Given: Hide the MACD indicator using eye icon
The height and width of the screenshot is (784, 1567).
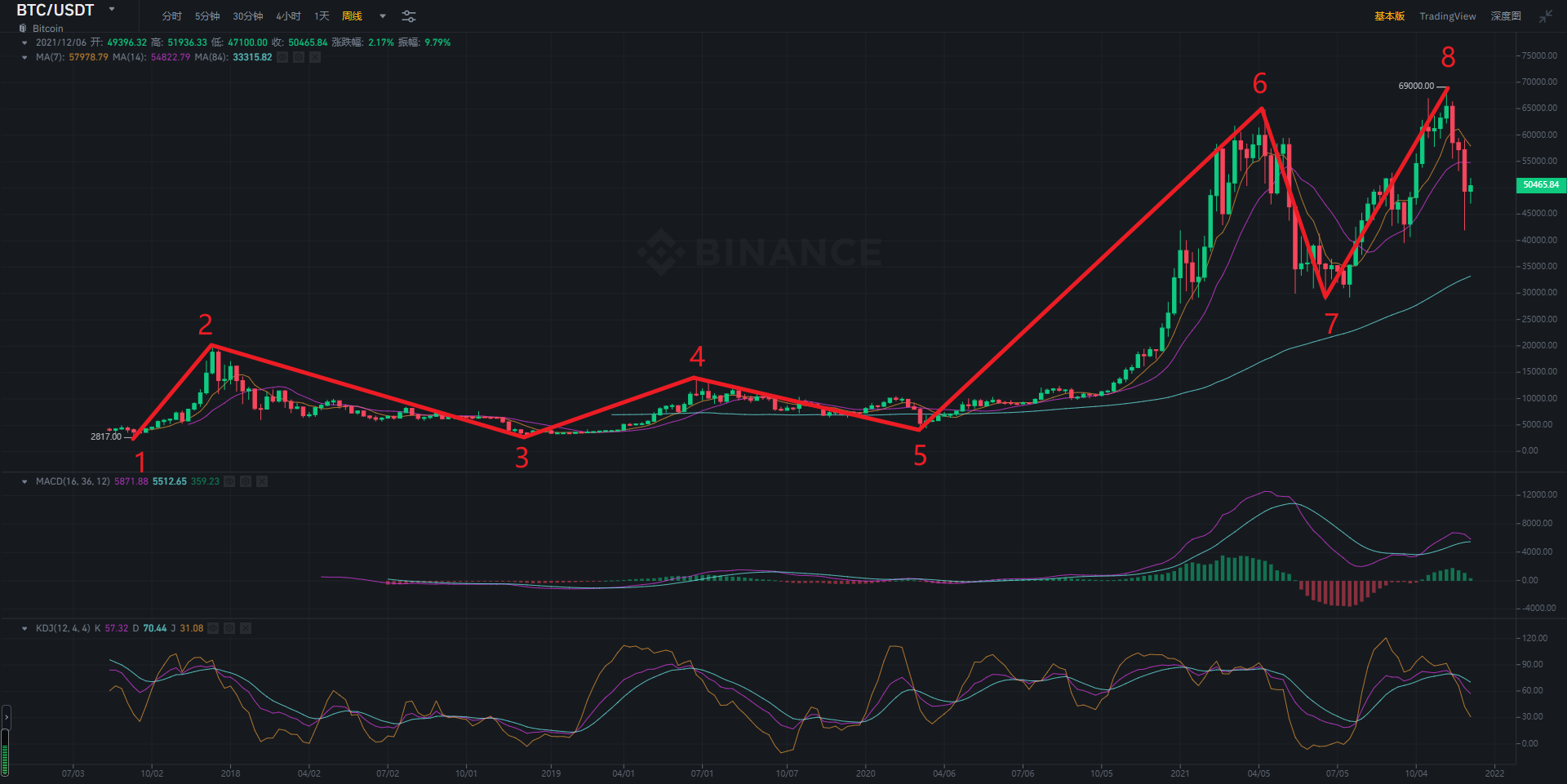Looking at the screenshot, I should click(229, 481).
